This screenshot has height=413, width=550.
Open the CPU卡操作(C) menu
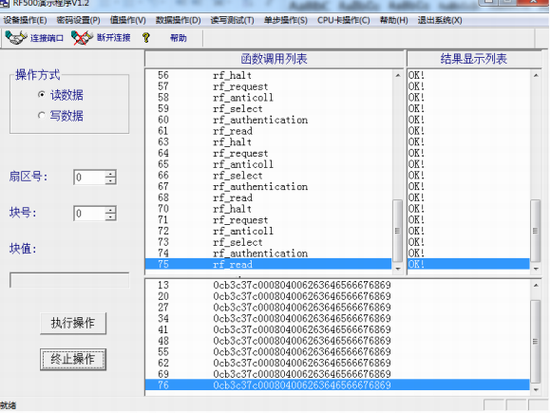(x=343, y=20)
